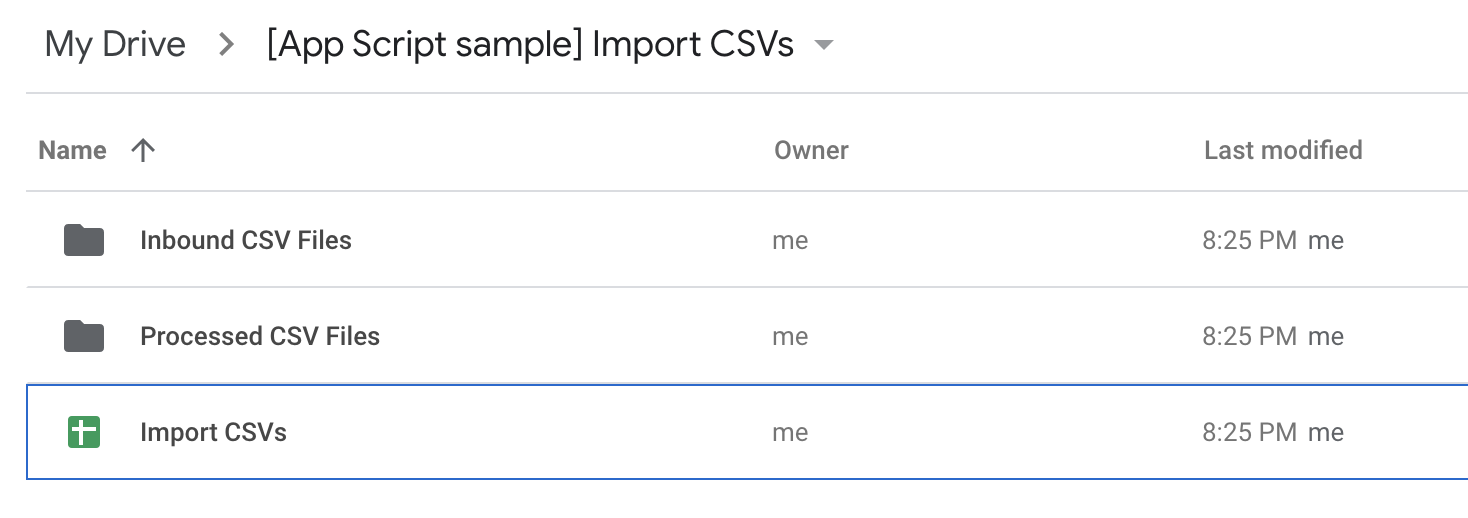Click the green Import CSVs spreadsheet icon
This screenshot has height=518, width=1468.
tap(84, 432)
